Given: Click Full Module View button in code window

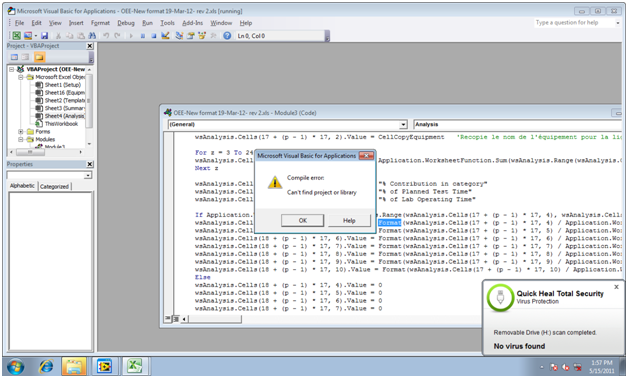Looking at the screenshot, I should [x=175, y=319].
